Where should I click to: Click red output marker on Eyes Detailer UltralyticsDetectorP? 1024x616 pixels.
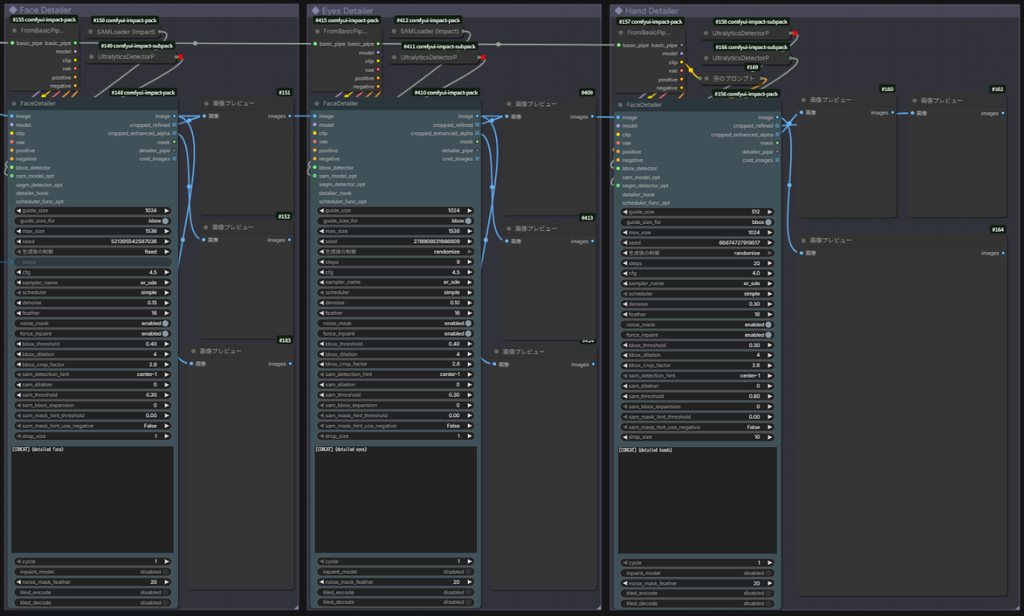(483, 57)
